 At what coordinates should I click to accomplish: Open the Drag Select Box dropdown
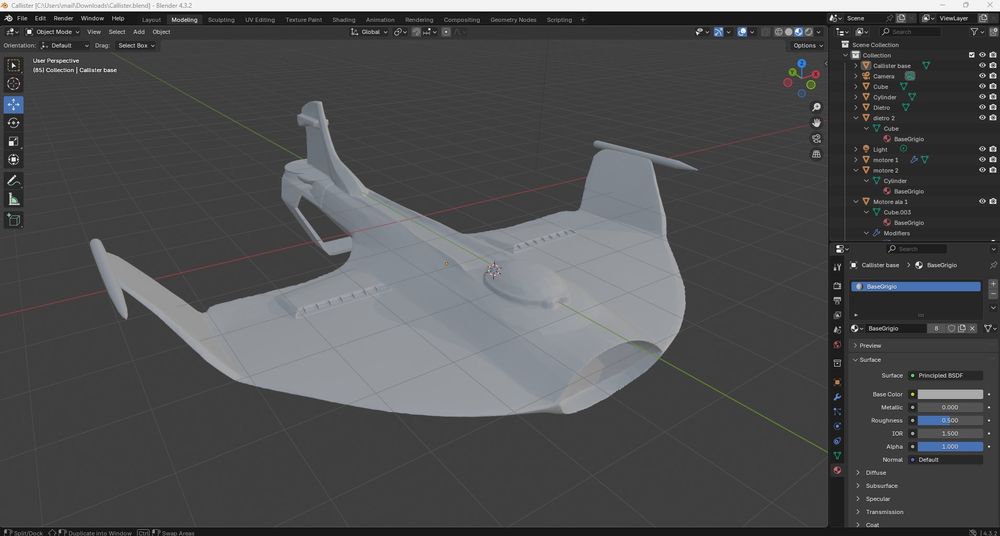[136, 46]
